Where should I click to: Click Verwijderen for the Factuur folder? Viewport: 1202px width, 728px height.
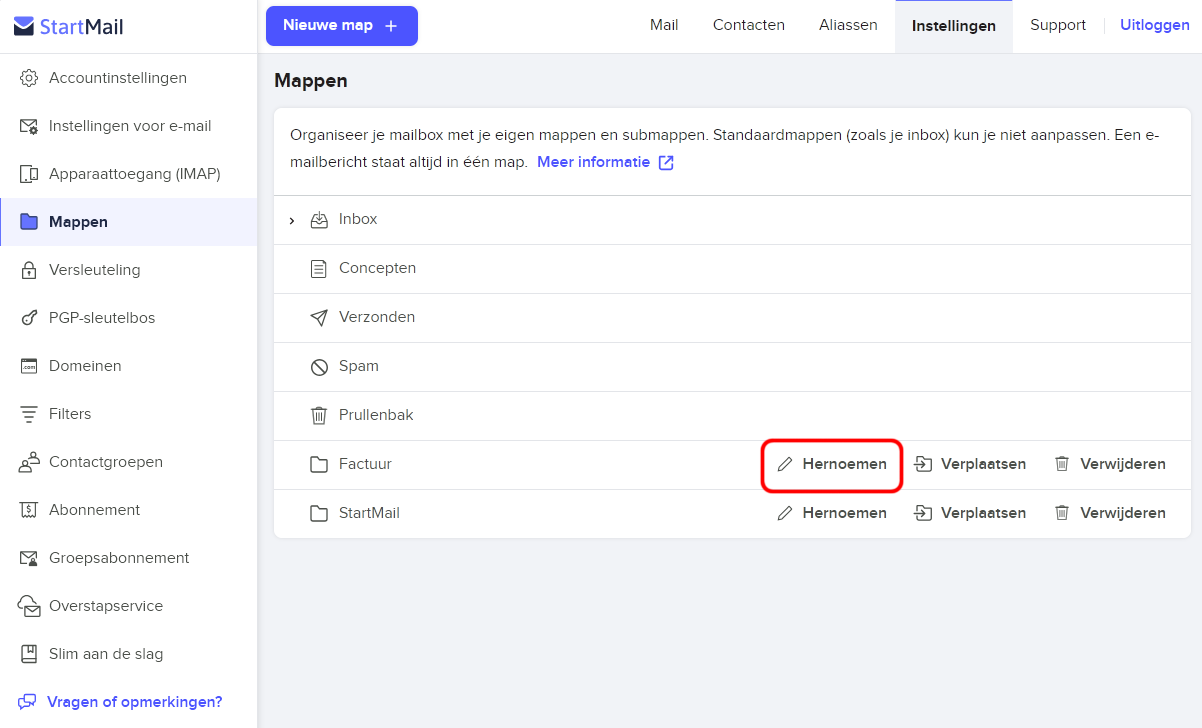[1110, 464]
